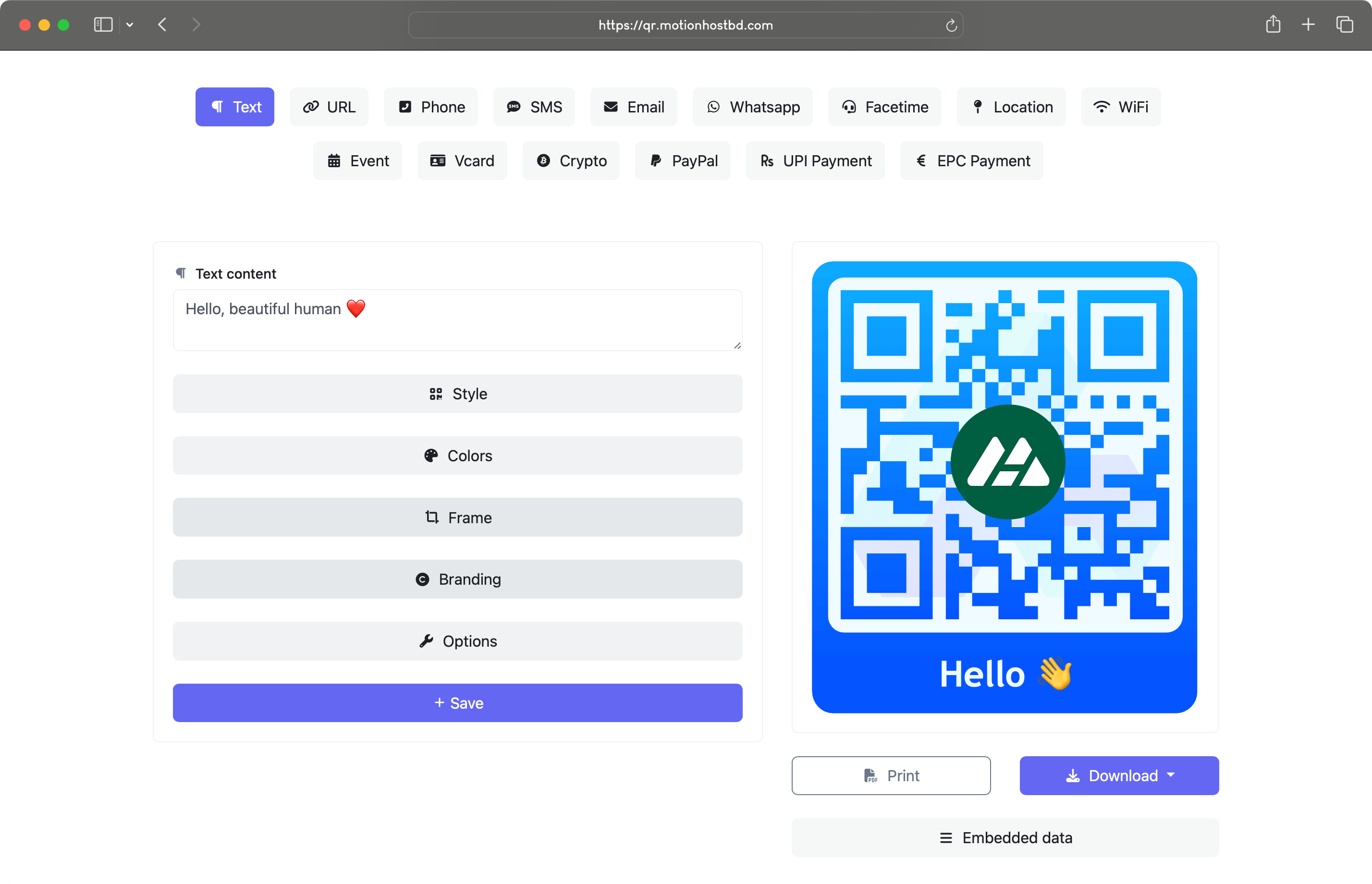Switch to the URL tab
Screen dimensions: 1372x884
pos(329,107)
